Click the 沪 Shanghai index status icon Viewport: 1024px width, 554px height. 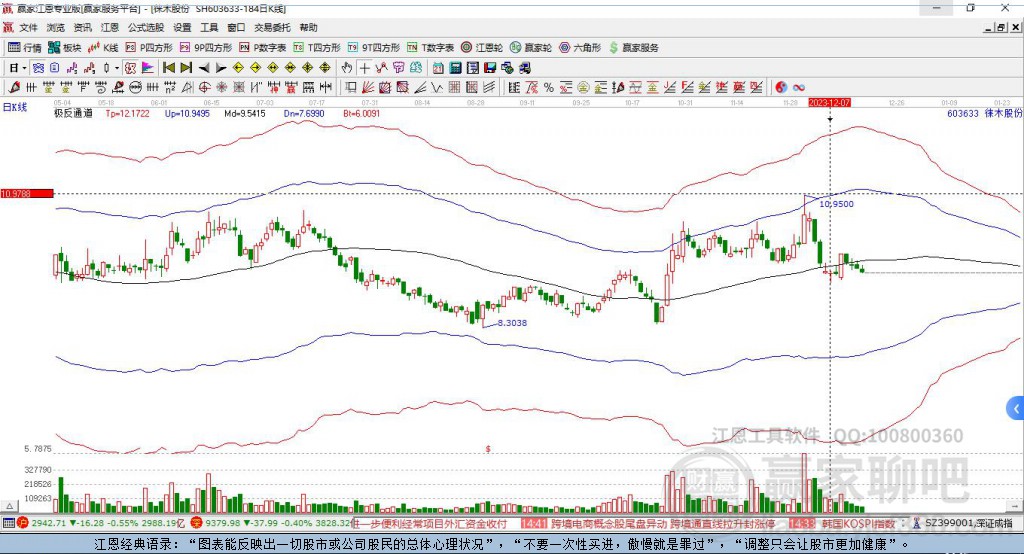coord(22,523)
